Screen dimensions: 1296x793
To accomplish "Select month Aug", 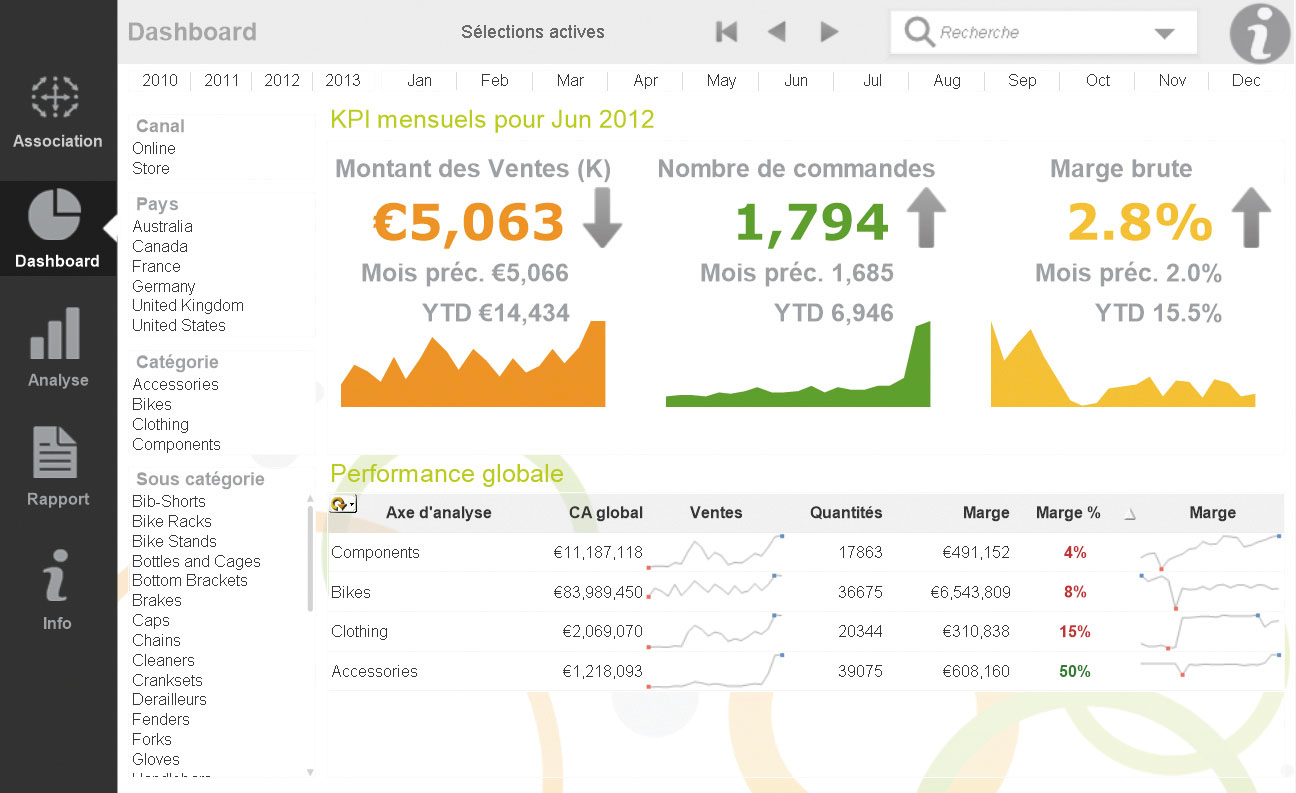I will (947, 80).
